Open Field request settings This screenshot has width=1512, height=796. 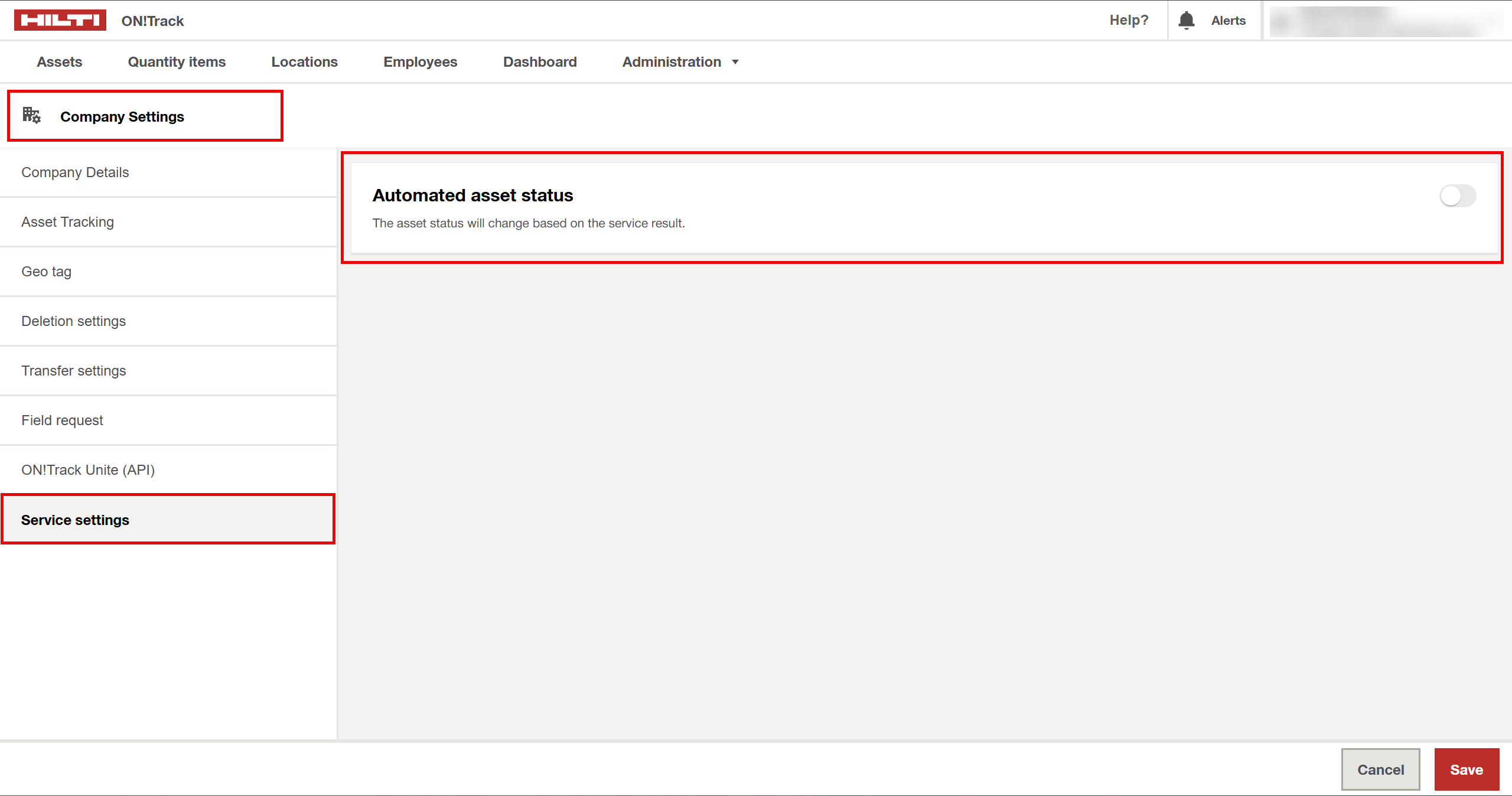(62, 420)
